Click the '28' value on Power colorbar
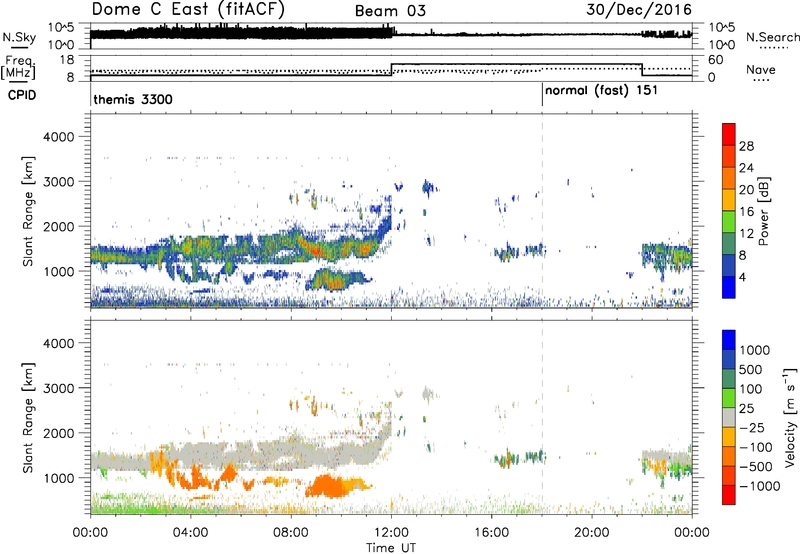 (746, 146)
